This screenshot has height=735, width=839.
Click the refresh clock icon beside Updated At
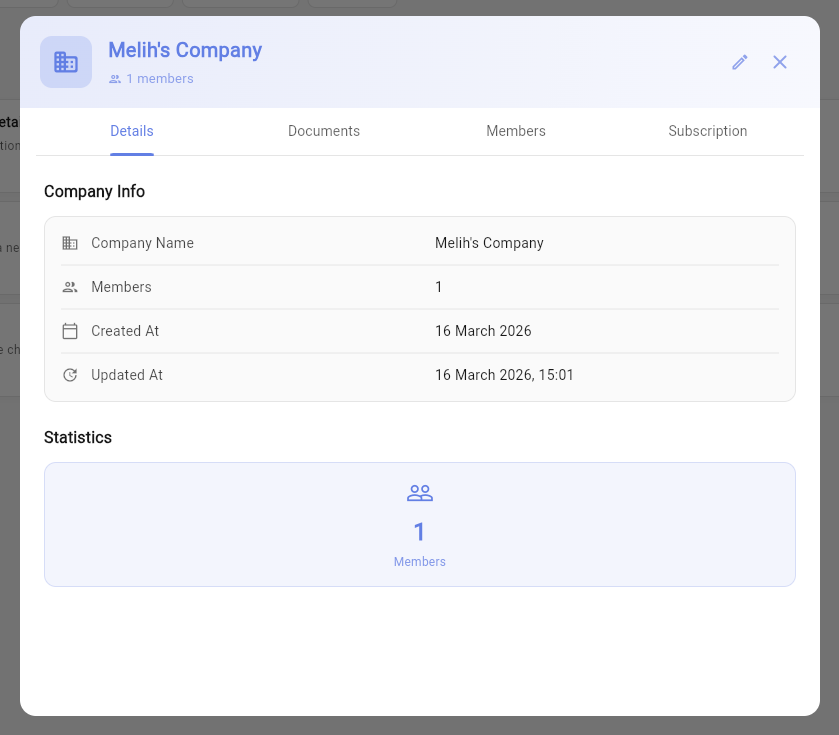[70, 375]
